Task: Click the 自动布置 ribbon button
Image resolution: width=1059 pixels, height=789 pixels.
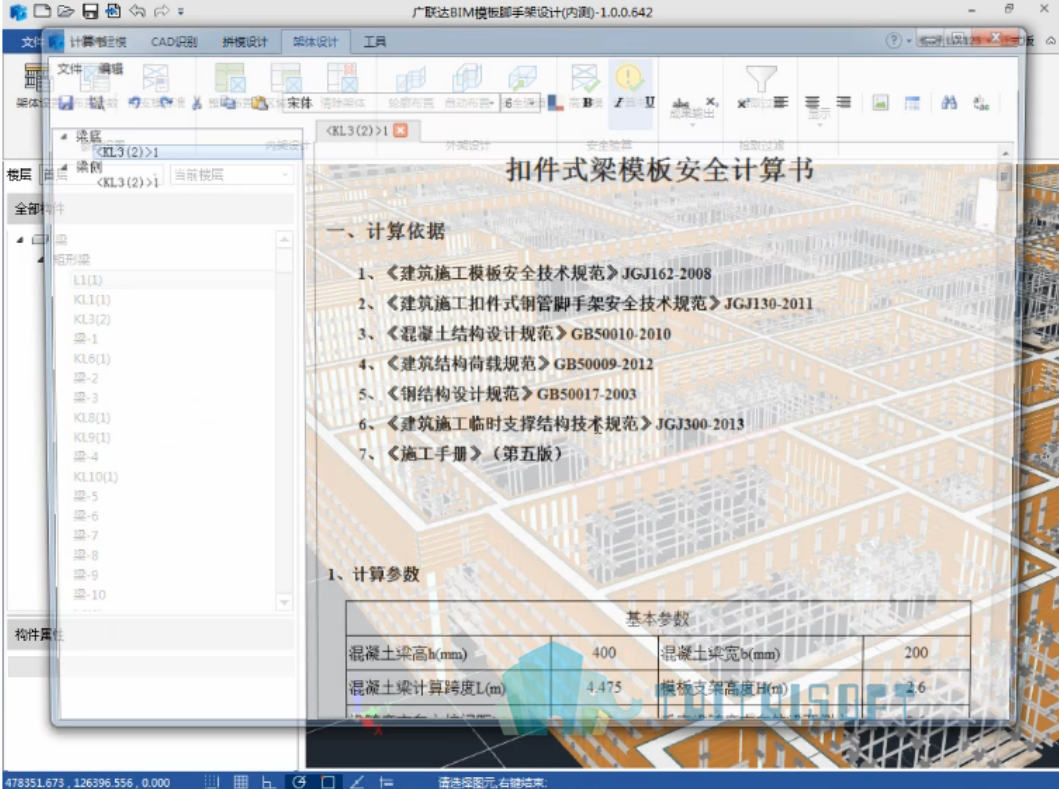Action: pos(469,85)
